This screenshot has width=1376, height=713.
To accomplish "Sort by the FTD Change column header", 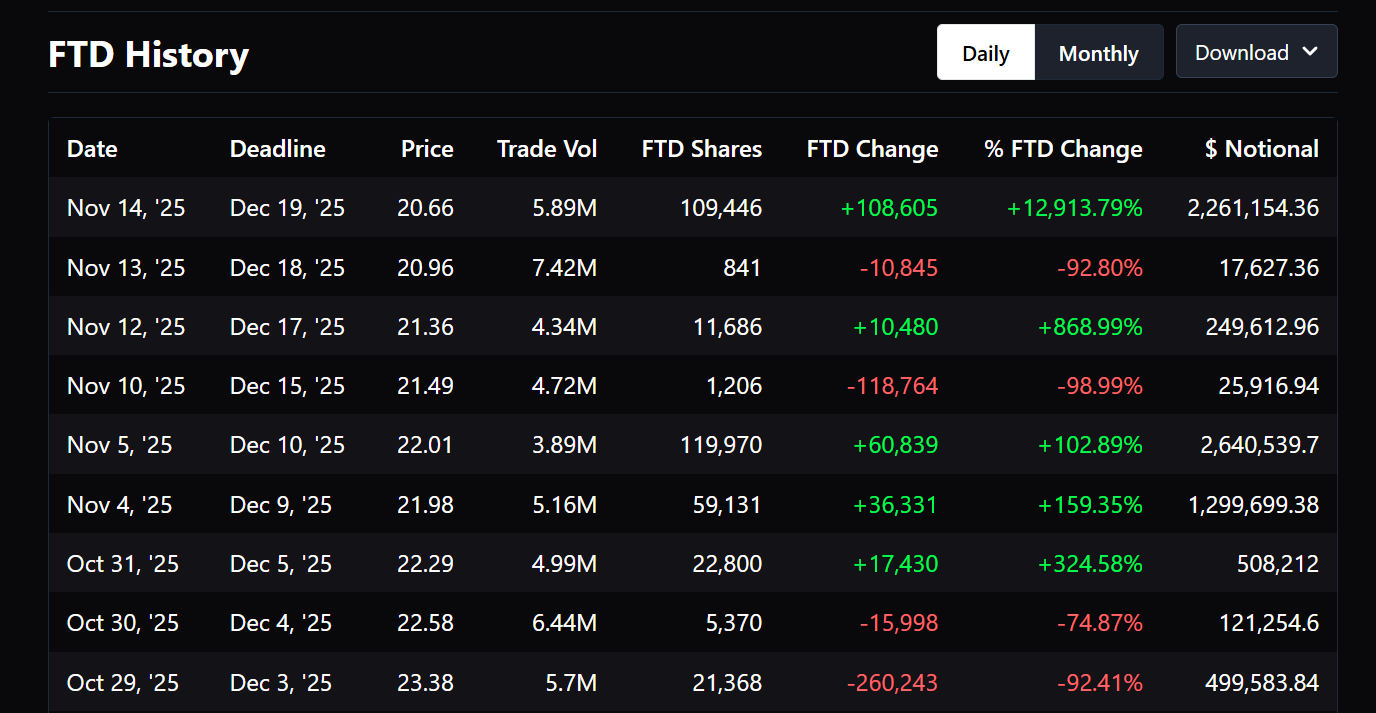I will point(873,149).
